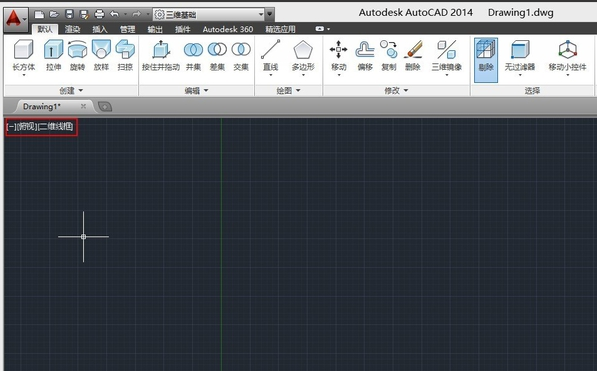Open the [二维线框] visual style menu
The image size is (597, 371).
55,126
